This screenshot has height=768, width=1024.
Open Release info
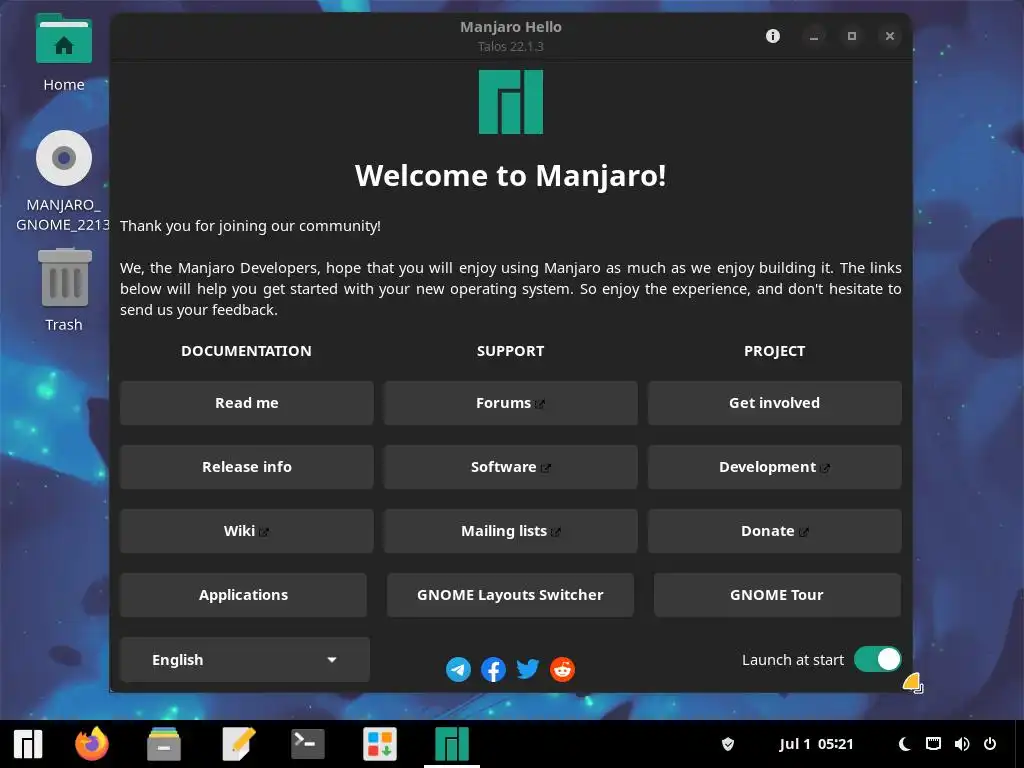click(247, 467)
